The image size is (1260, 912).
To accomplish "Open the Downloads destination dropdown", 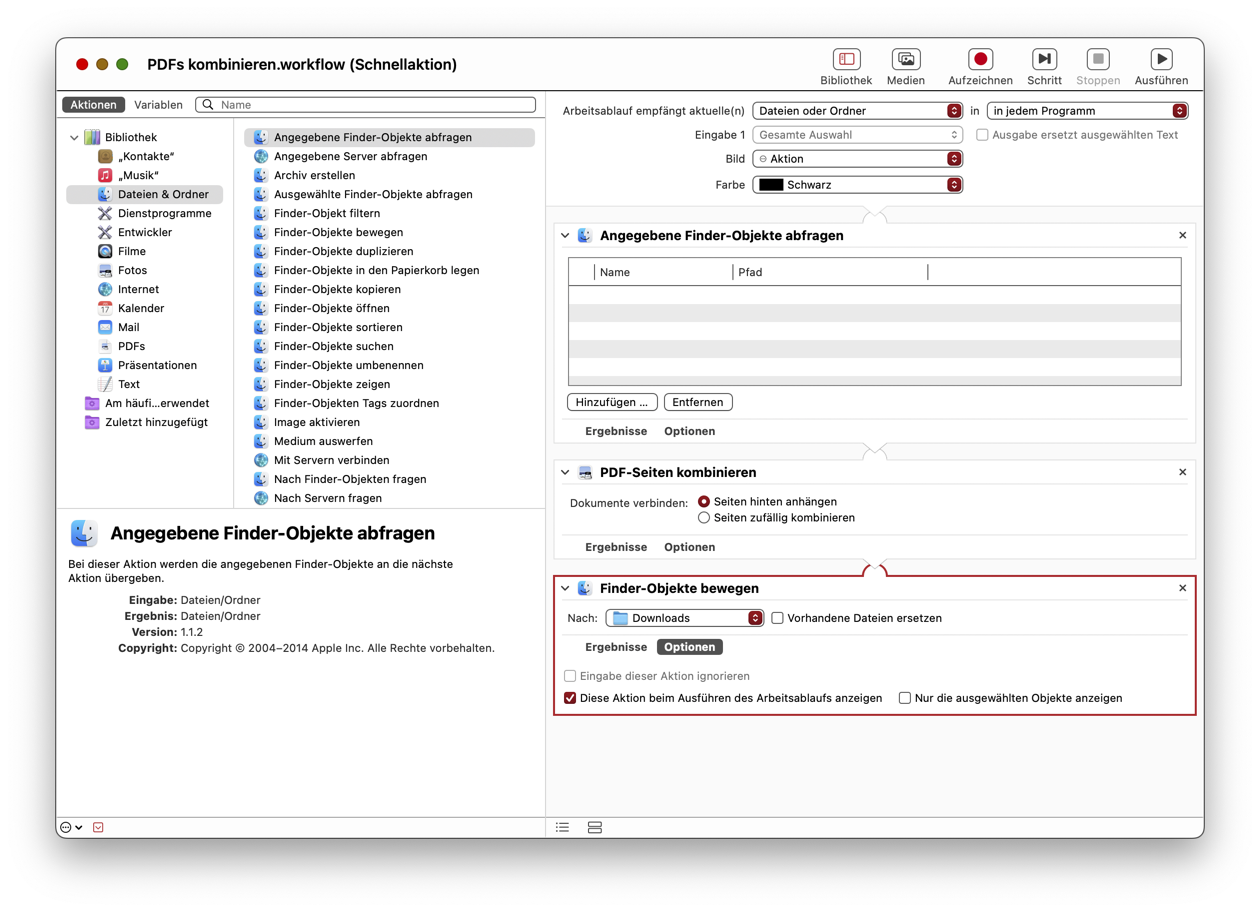I will [x=685, y=618].
